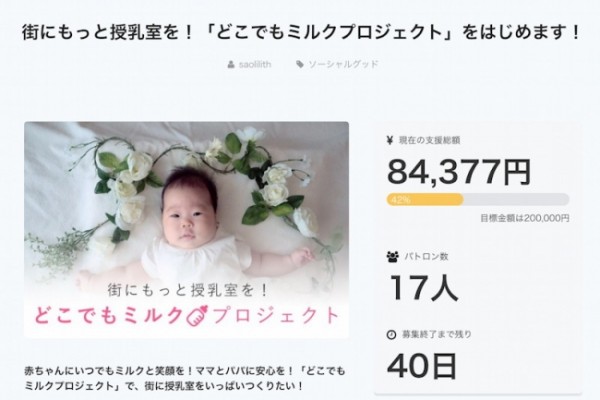The height and width of the screenshot is (400, 600).
Task: Click the tag icon beside ソーシャルグッド
Action: (300, 64)
